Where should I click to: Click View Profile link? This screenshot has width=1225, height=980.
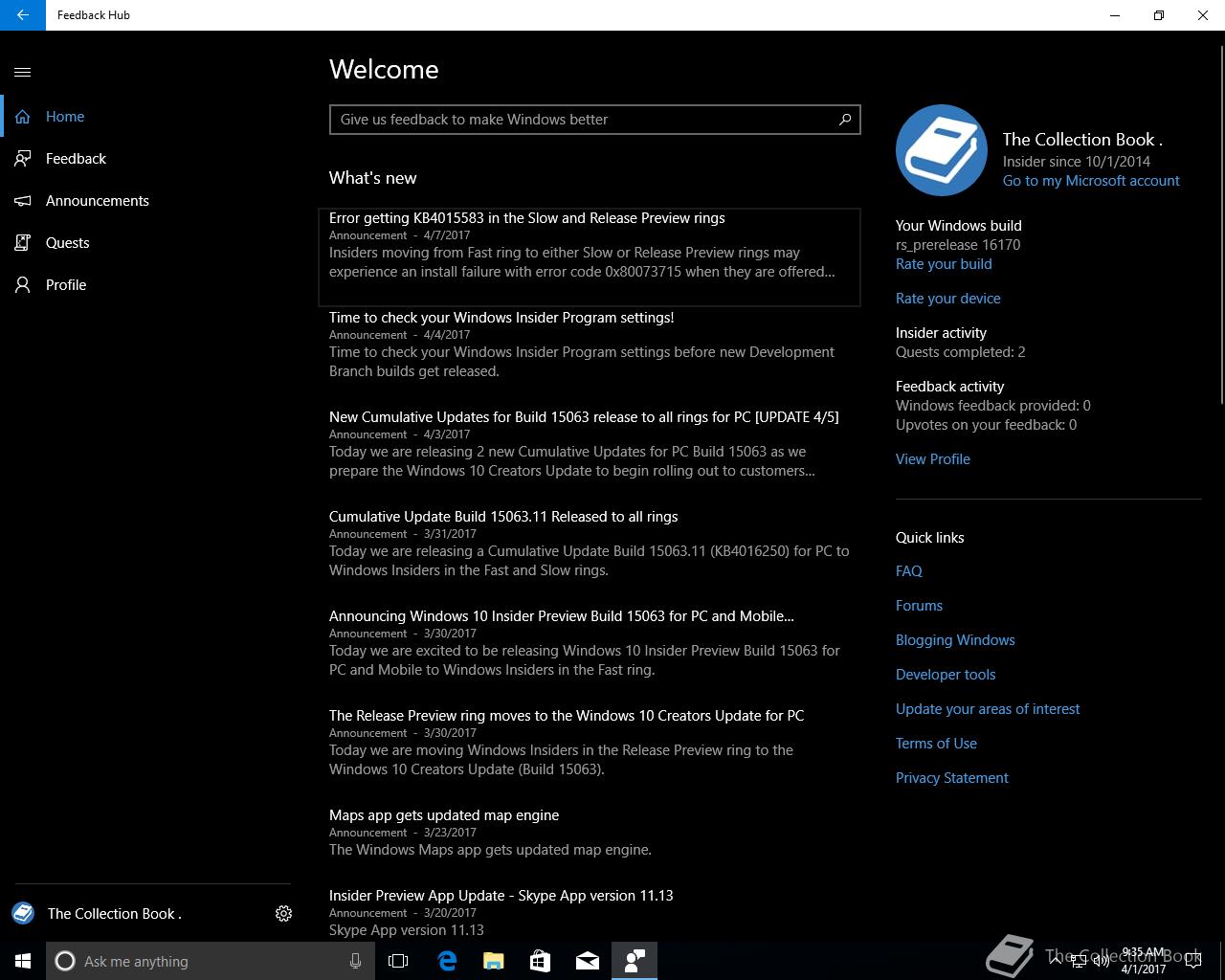pyautogui.click(x=933, y=459)
